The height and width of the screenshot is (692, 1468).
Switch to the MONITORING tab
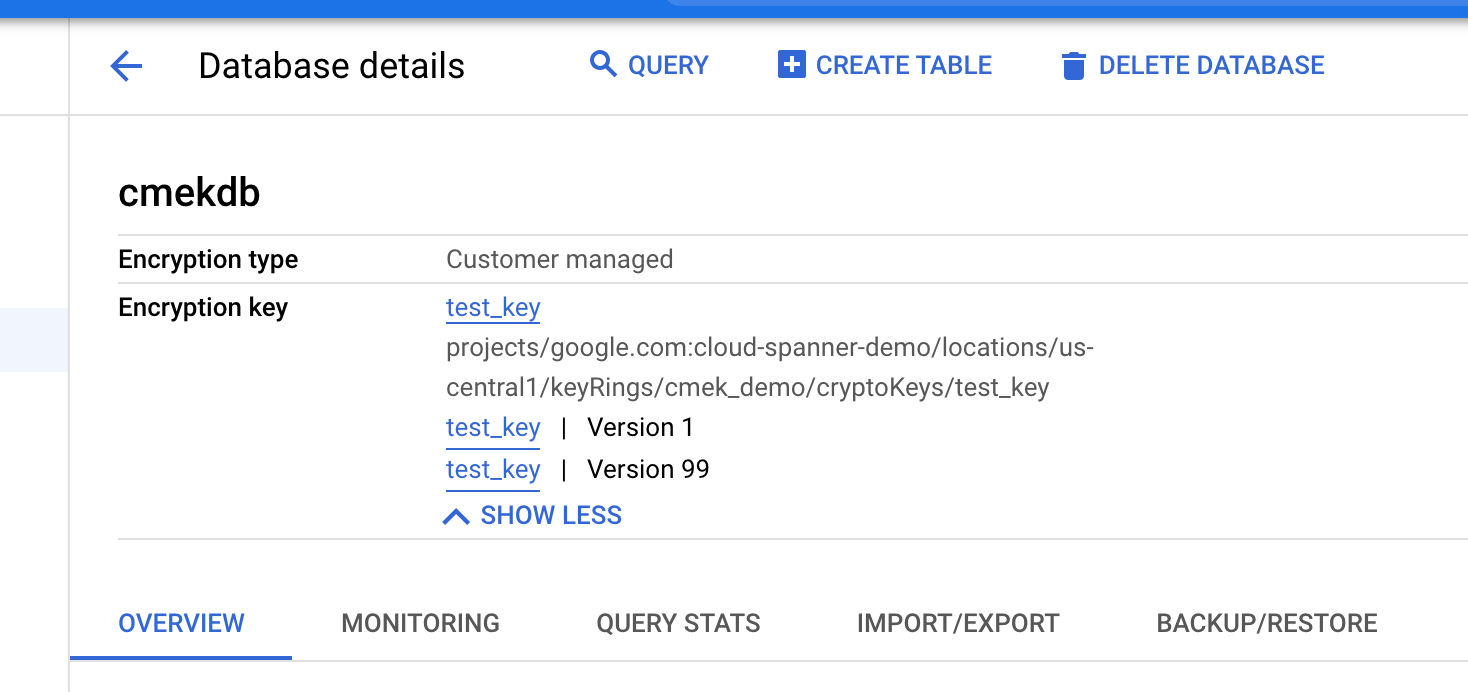pyautogui.click(x=420, y=623)
